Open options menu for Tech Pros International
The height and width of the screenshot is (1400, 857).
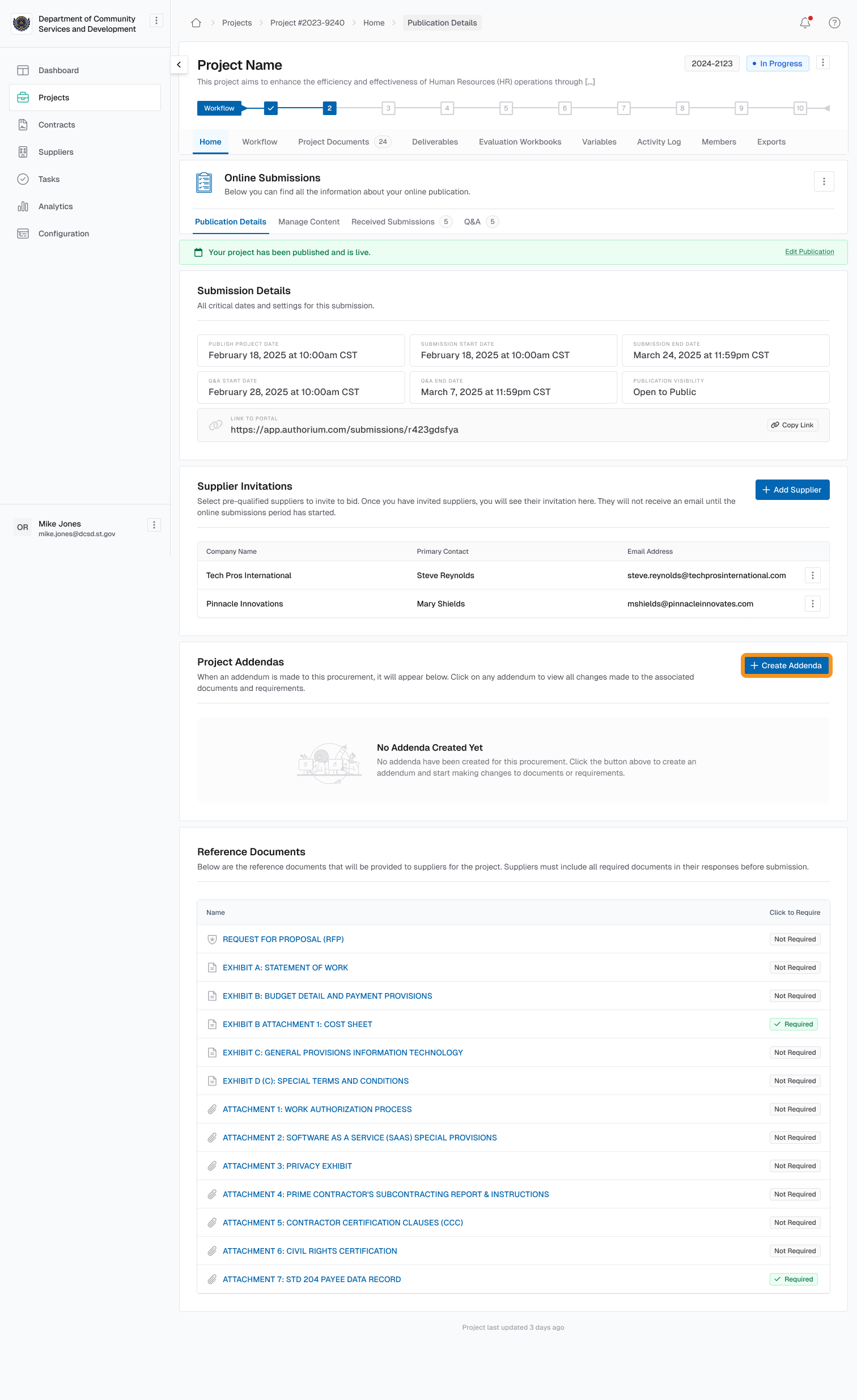[x=812, y=575]
